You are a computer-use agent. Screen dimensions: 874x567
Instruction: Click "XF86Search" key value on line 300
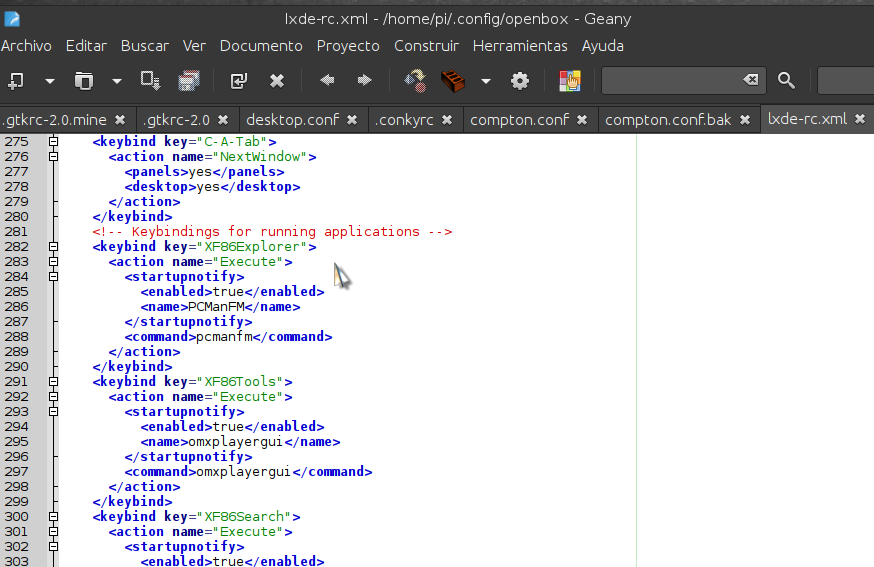244,516
